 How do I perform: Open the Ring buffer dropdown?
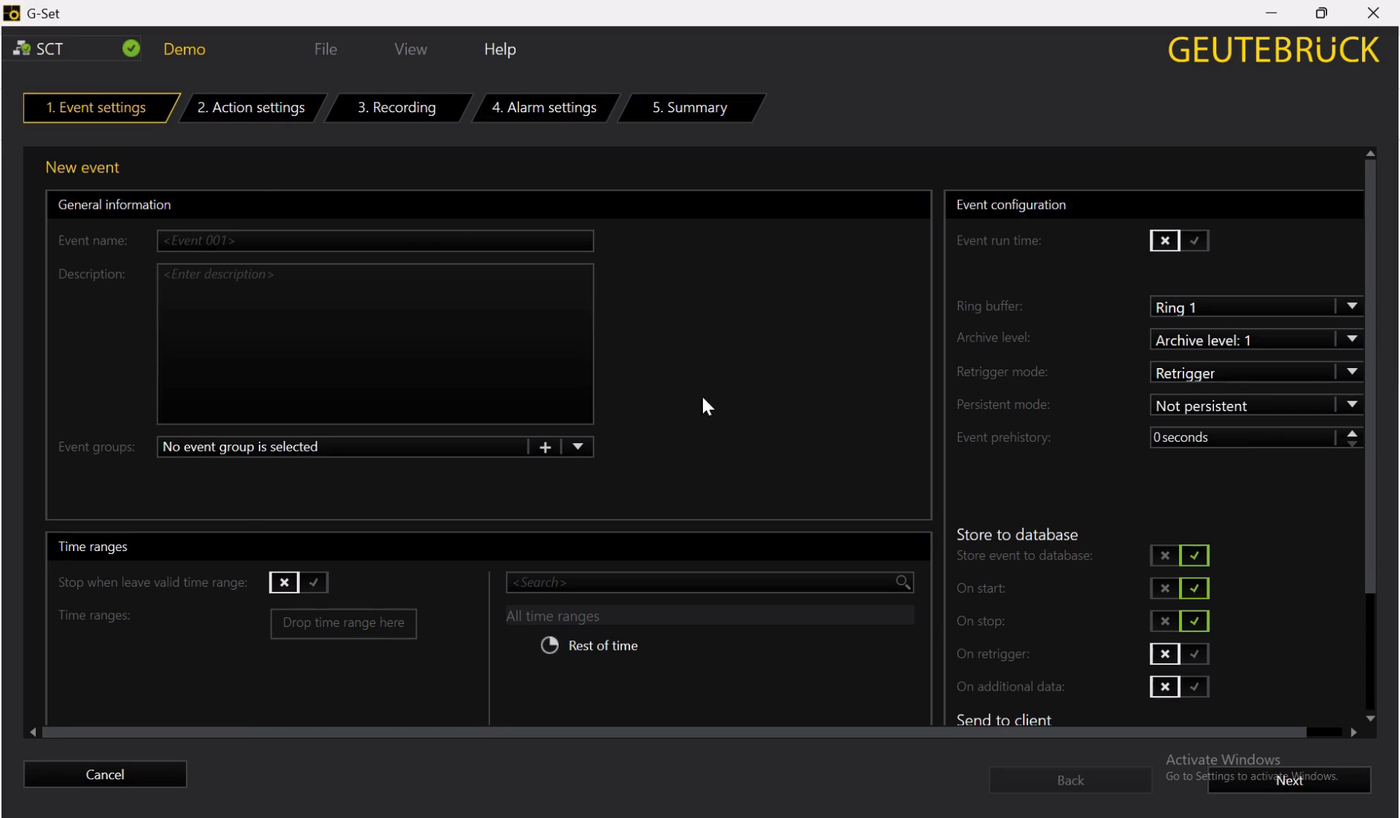1352,307
